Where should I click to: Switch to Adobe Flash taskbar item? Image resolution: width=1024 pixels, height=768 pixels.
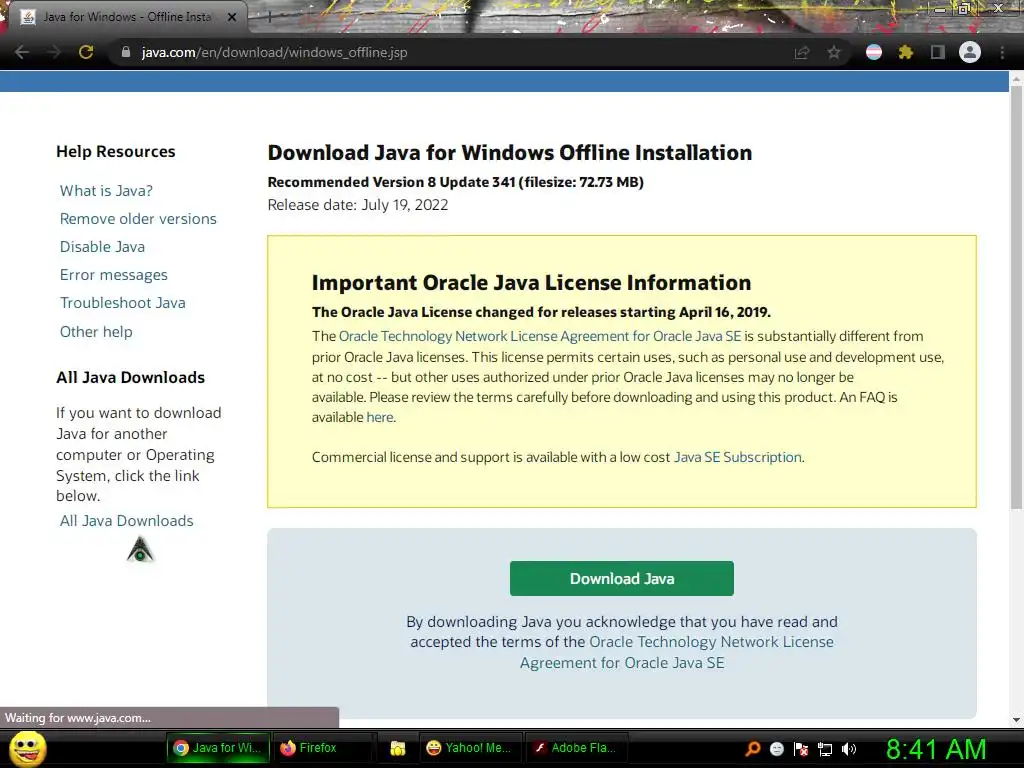click(576, 748)
